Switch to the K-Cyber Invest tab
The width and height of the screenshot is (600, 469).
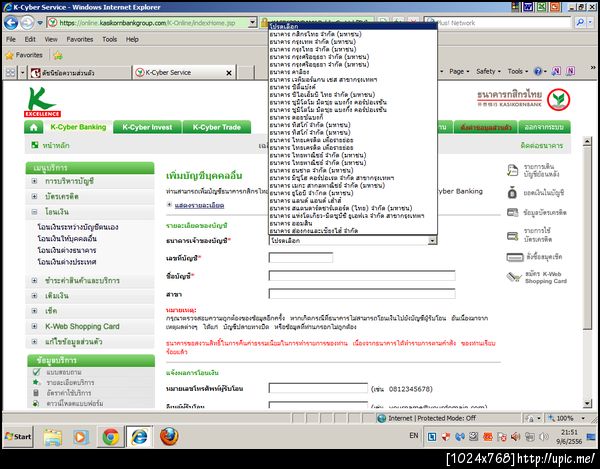tap(147, 127)
